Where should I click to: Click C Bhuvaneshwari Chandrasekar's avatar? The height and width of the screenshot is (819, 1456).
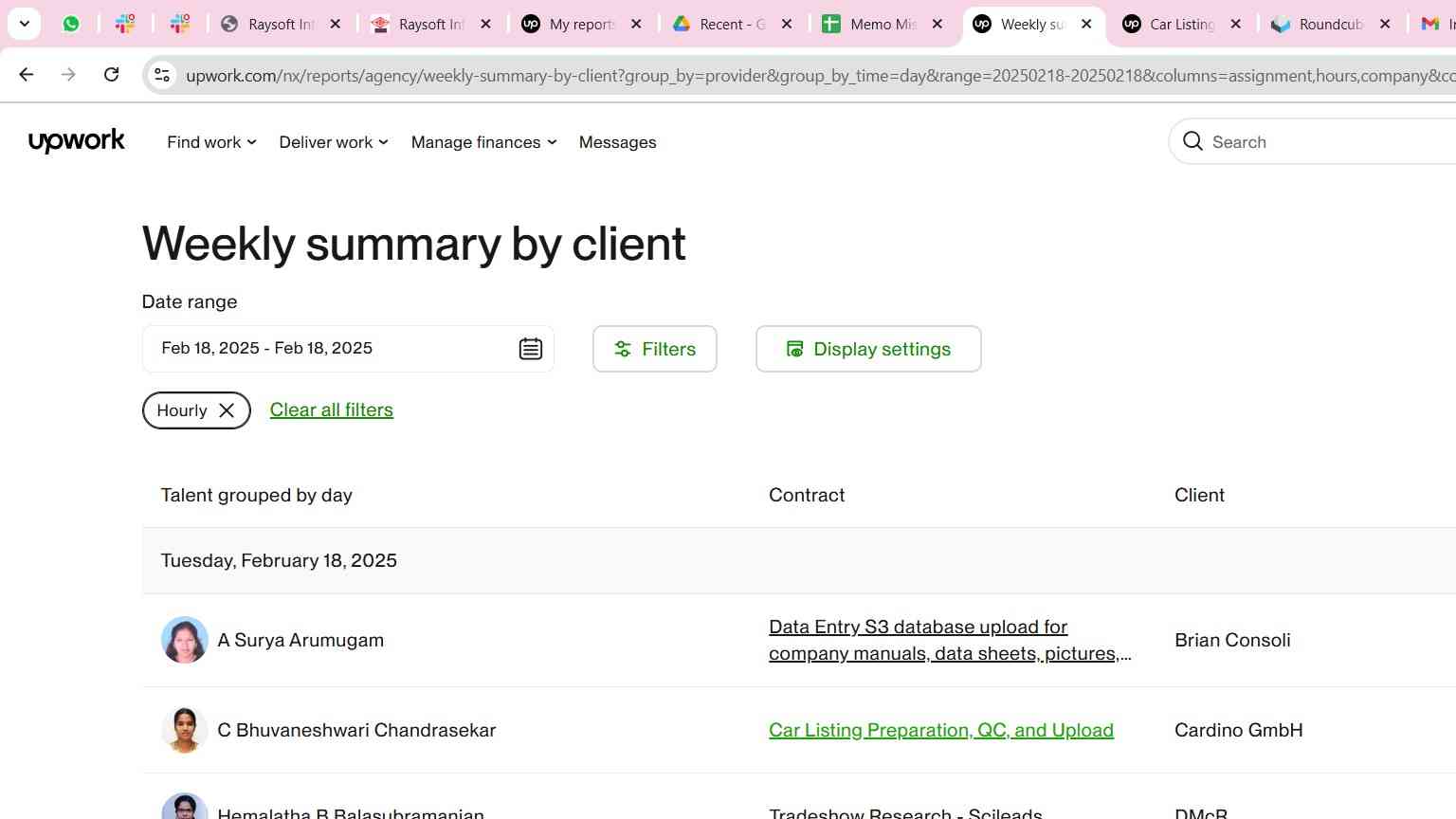point(185,730)
